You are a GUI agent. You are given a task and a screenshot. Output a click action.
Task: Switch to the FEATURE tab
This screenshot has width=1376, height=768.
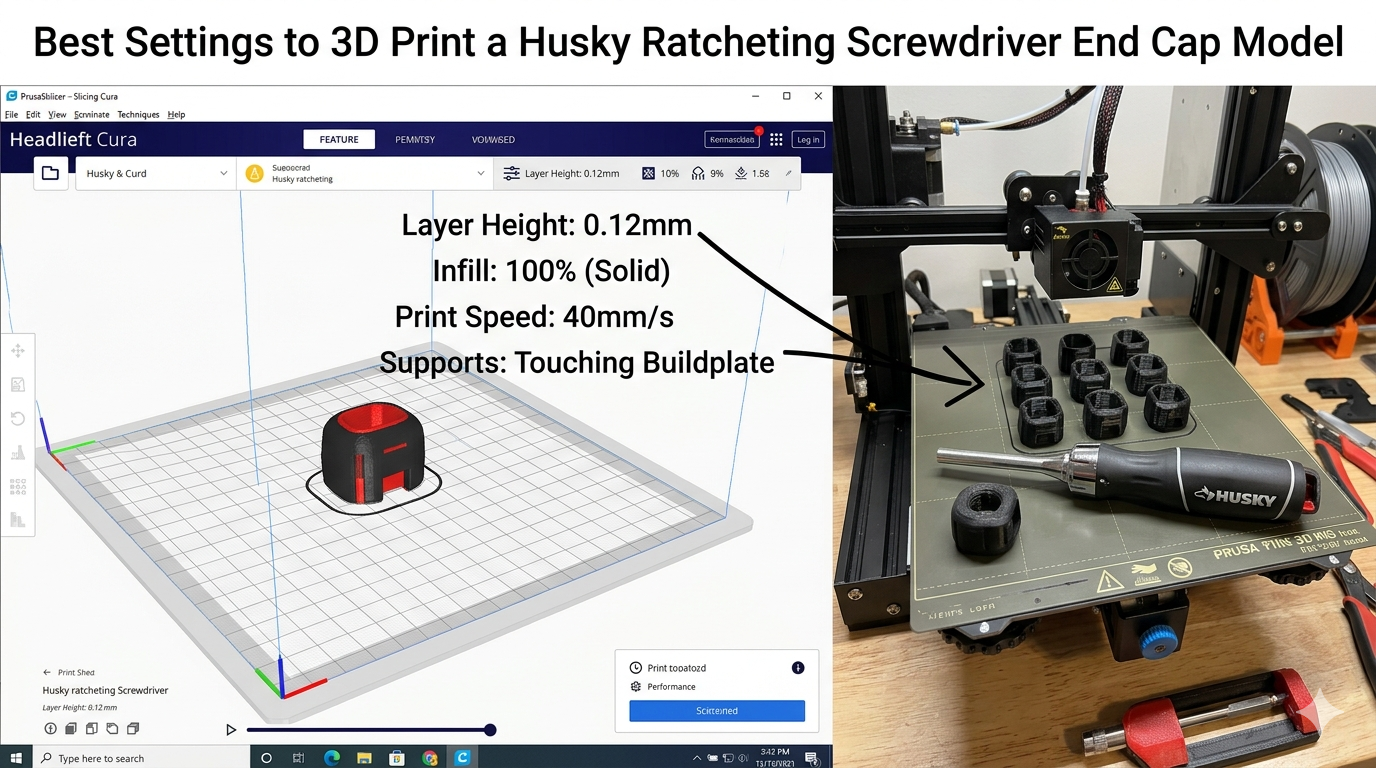coord(339,139)
